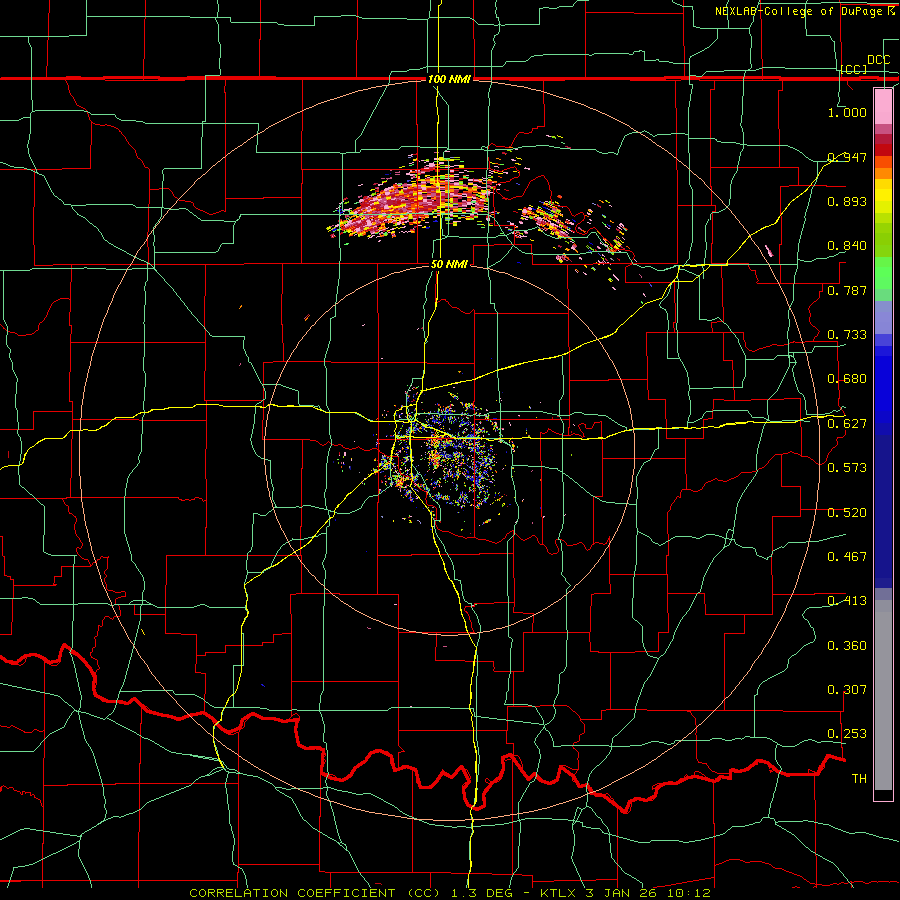
Task: Select the 0.893 scale value
Action: point(847,201)
